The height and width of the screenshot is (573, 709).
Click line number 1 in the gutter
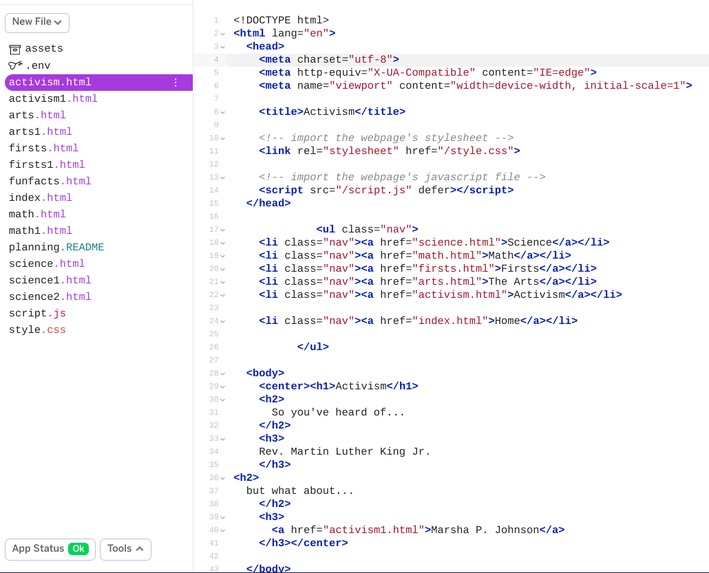pyautogui.click(x=216, y=20)
